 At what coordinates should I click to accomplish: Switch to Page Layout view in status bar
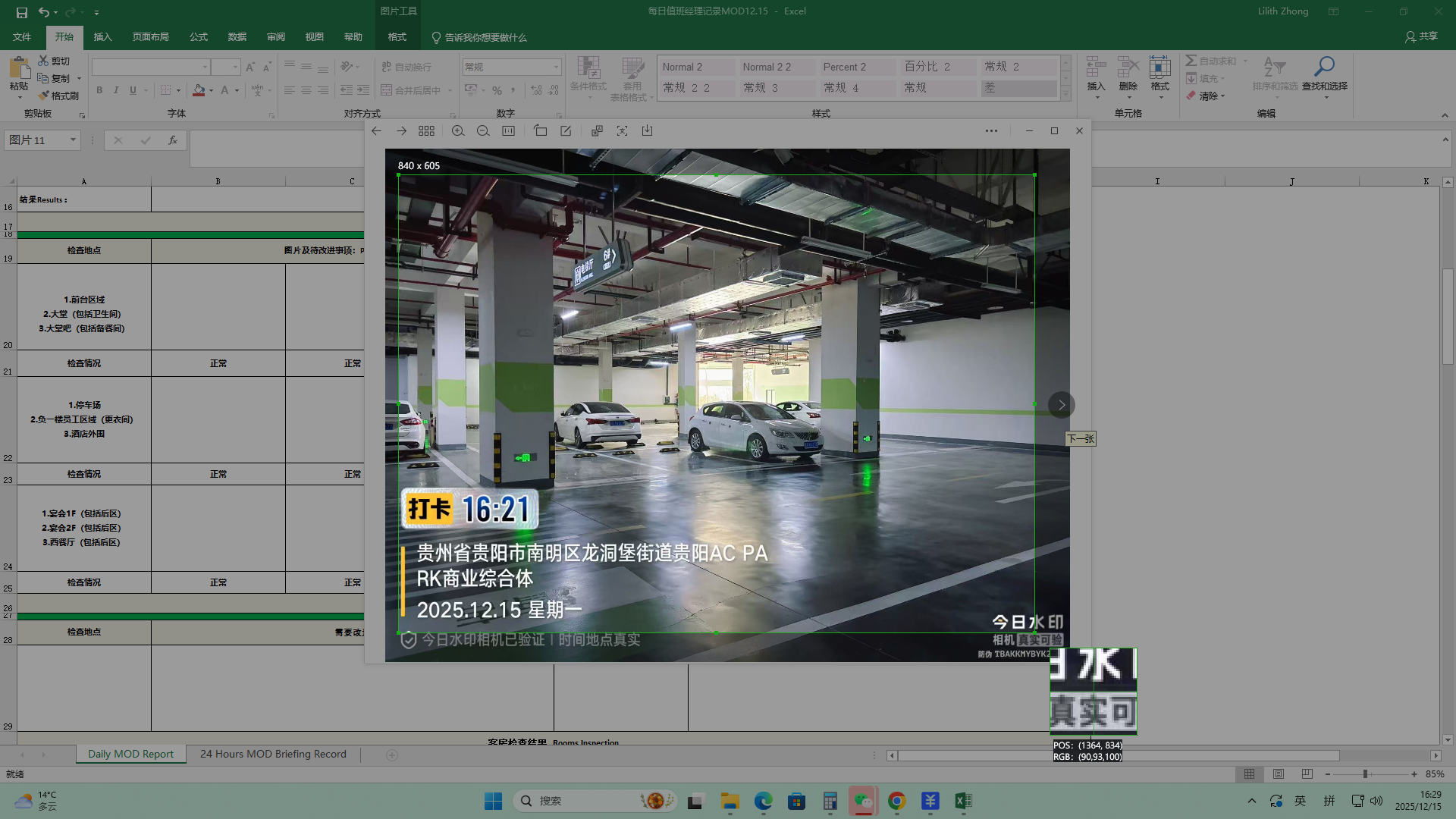[1279, 774]
